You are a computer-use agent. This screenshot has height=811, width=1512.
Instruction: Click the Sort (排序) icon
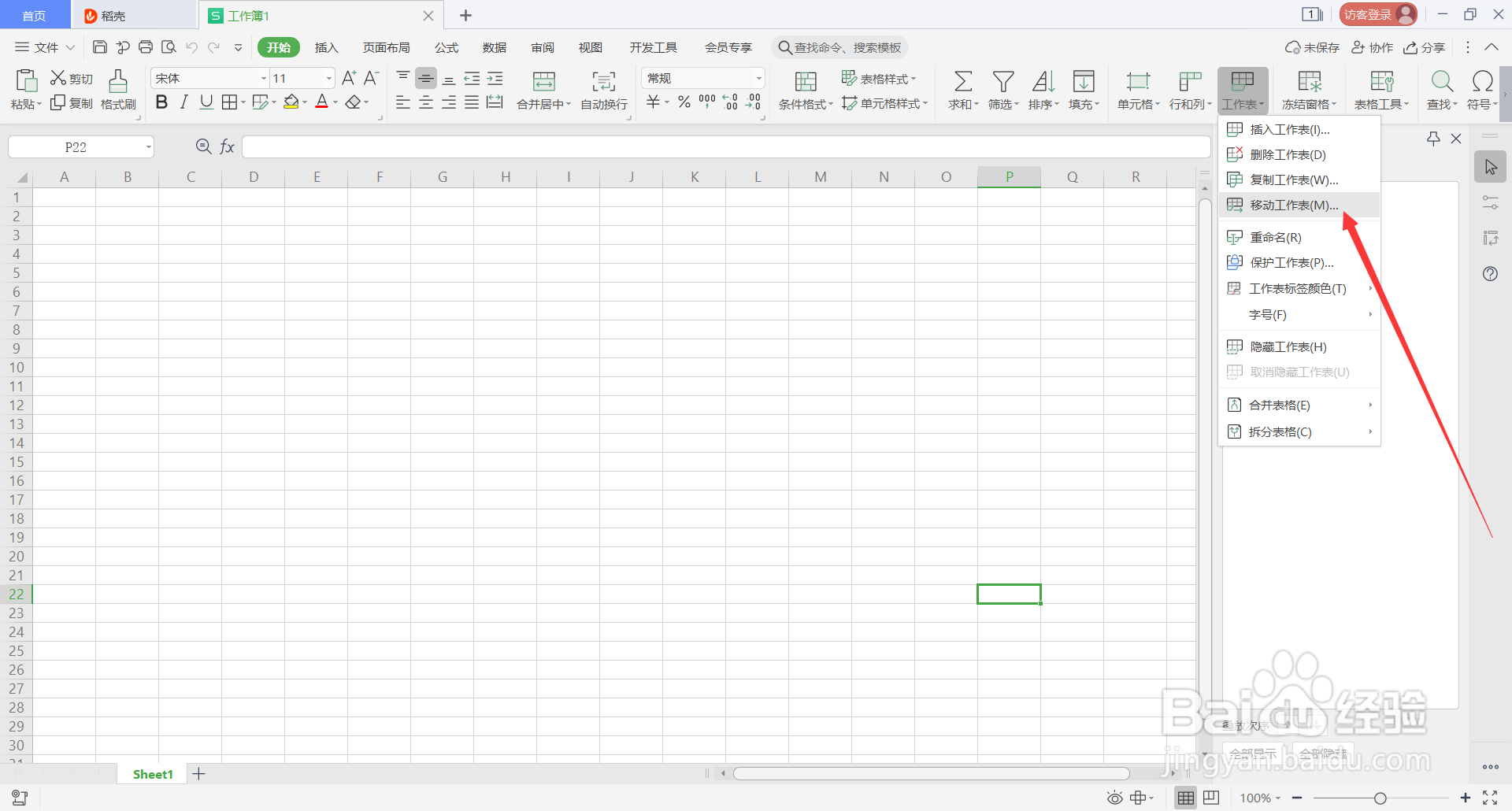[x=1043, y=81]
